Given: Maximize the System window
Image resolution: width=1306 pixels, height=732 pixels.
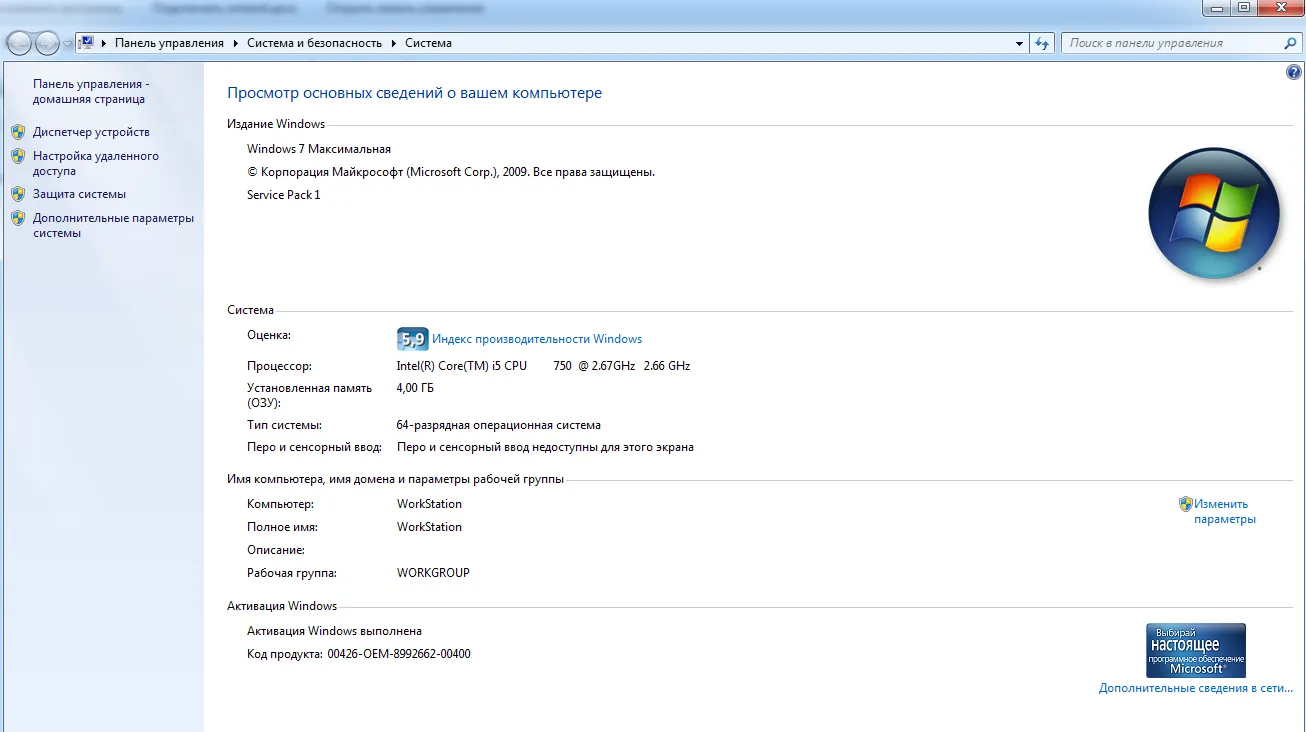Looking at the screenshot, I should (1244, 7).
